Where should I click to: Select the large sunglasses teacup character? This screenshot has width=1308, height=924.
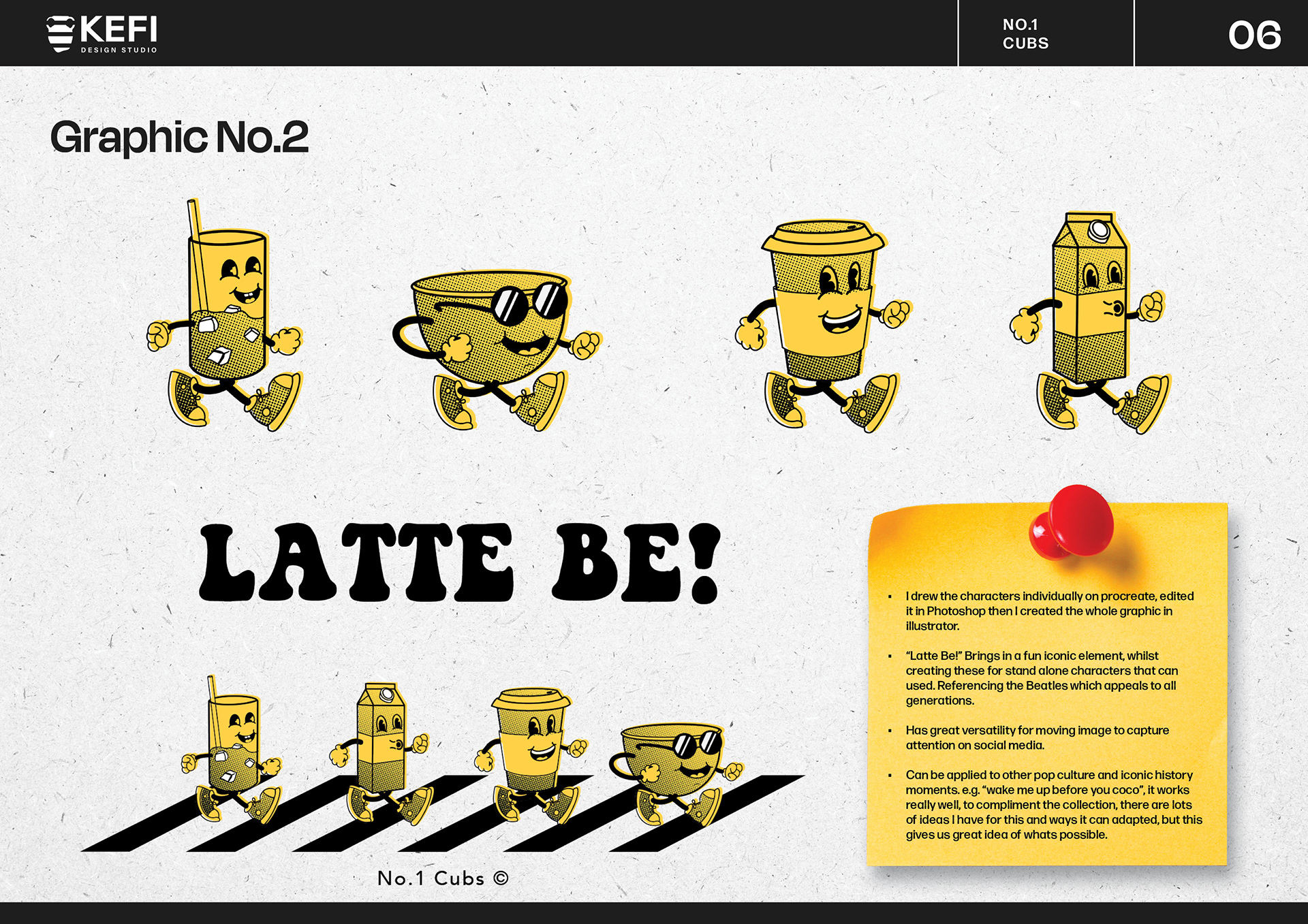point(497,350)
